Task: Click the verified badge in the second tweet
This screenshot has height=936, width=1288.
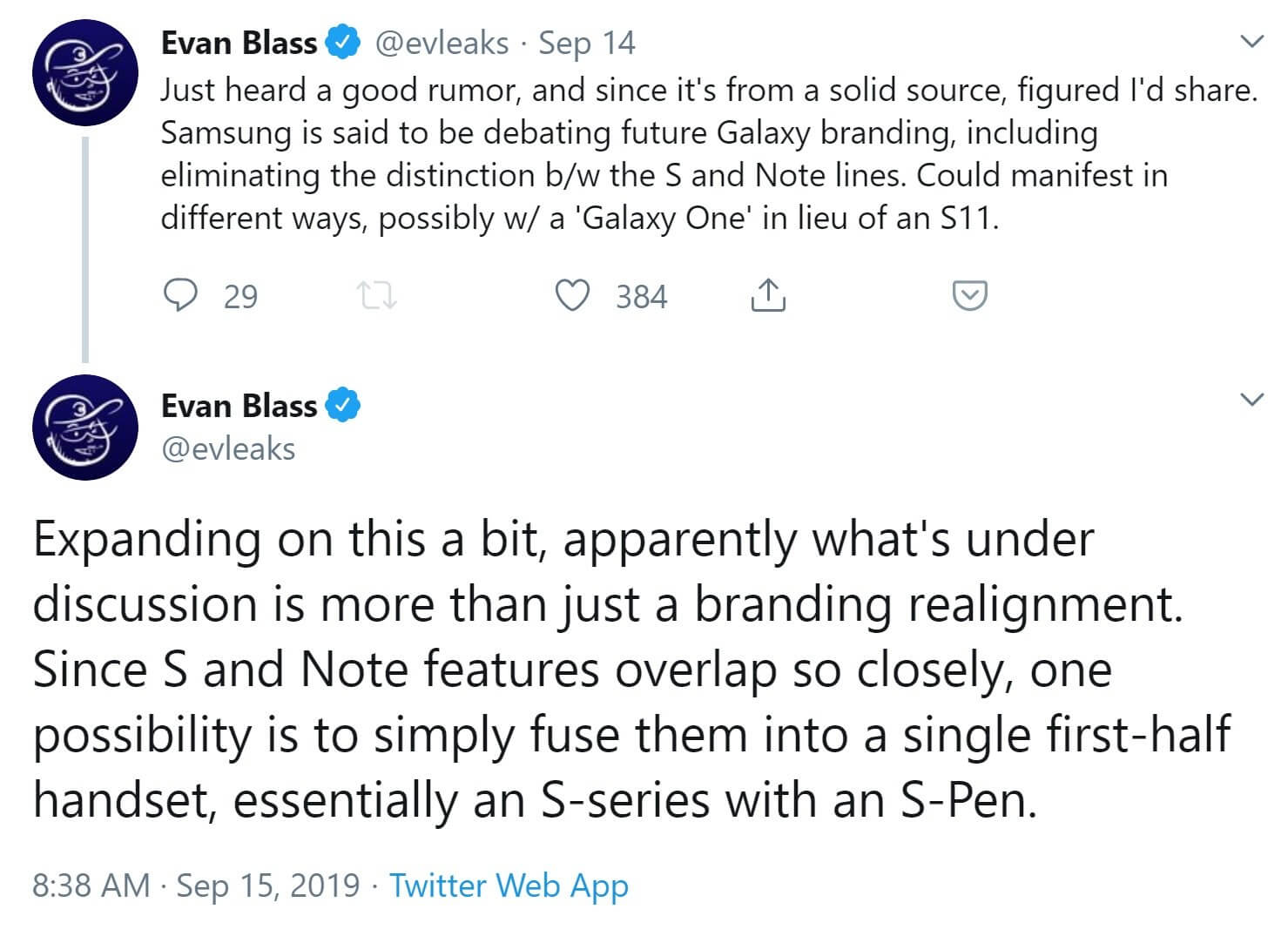Action: pos(342,406)
